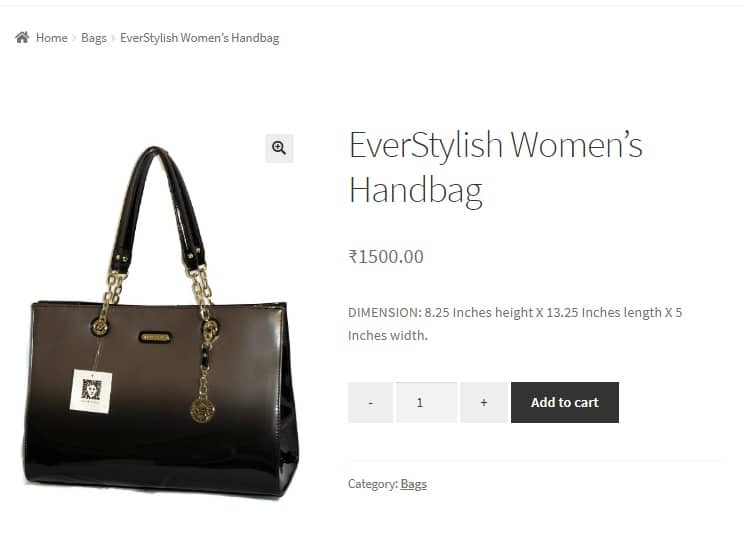Click the gold logo plate on bag front

(154, 337)
